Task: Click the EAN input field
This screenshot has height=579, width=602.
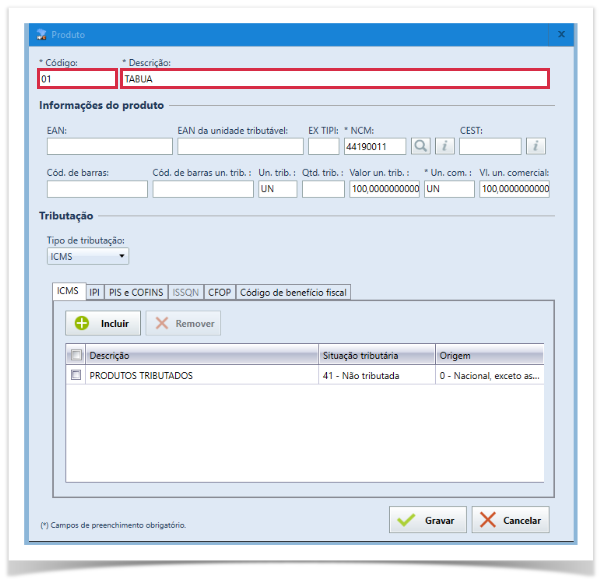Action: click(110, 146)
